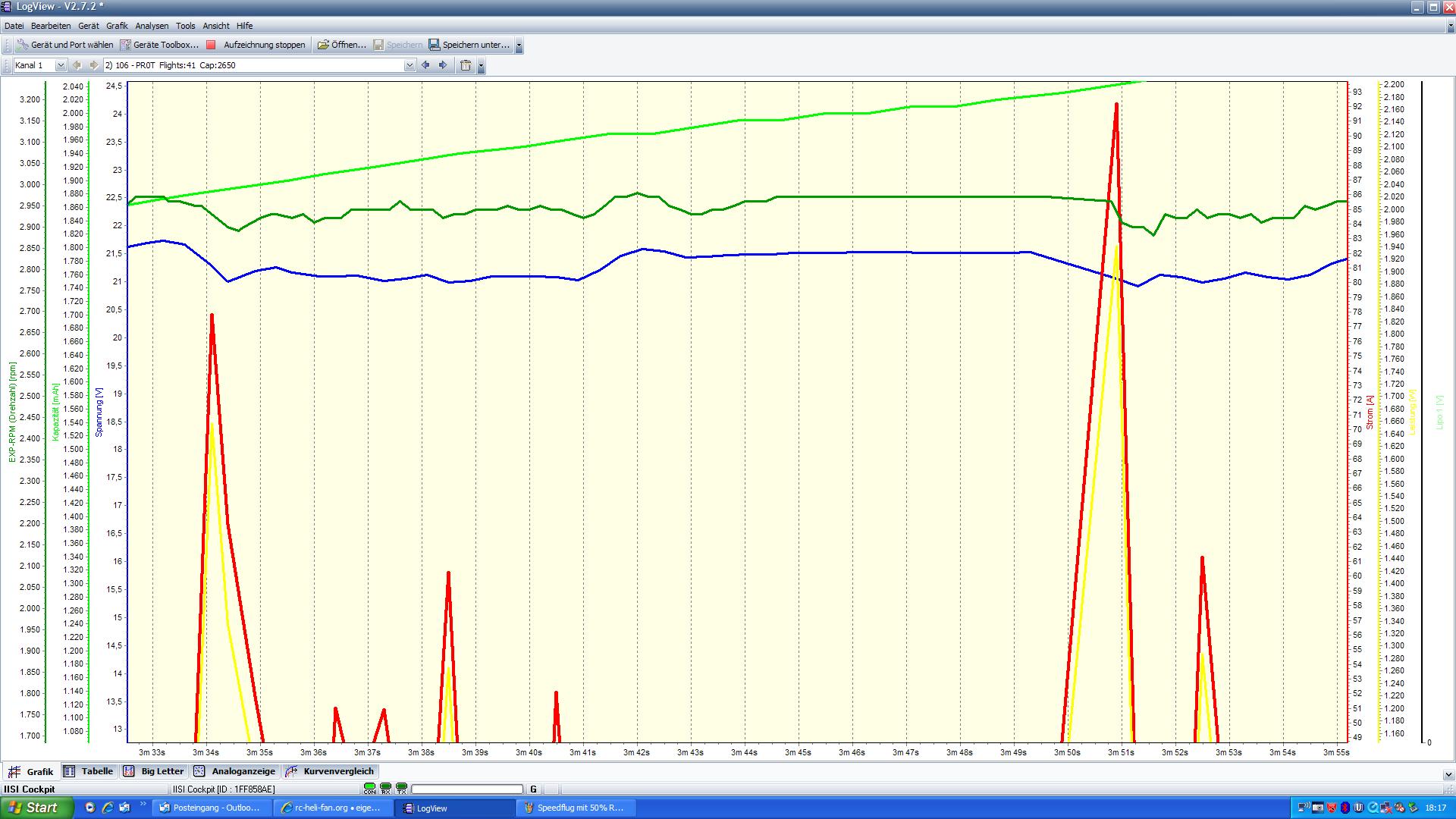Click the delete recording trash icon
This screenshot has height=819, width=1456.
point(466,65)
